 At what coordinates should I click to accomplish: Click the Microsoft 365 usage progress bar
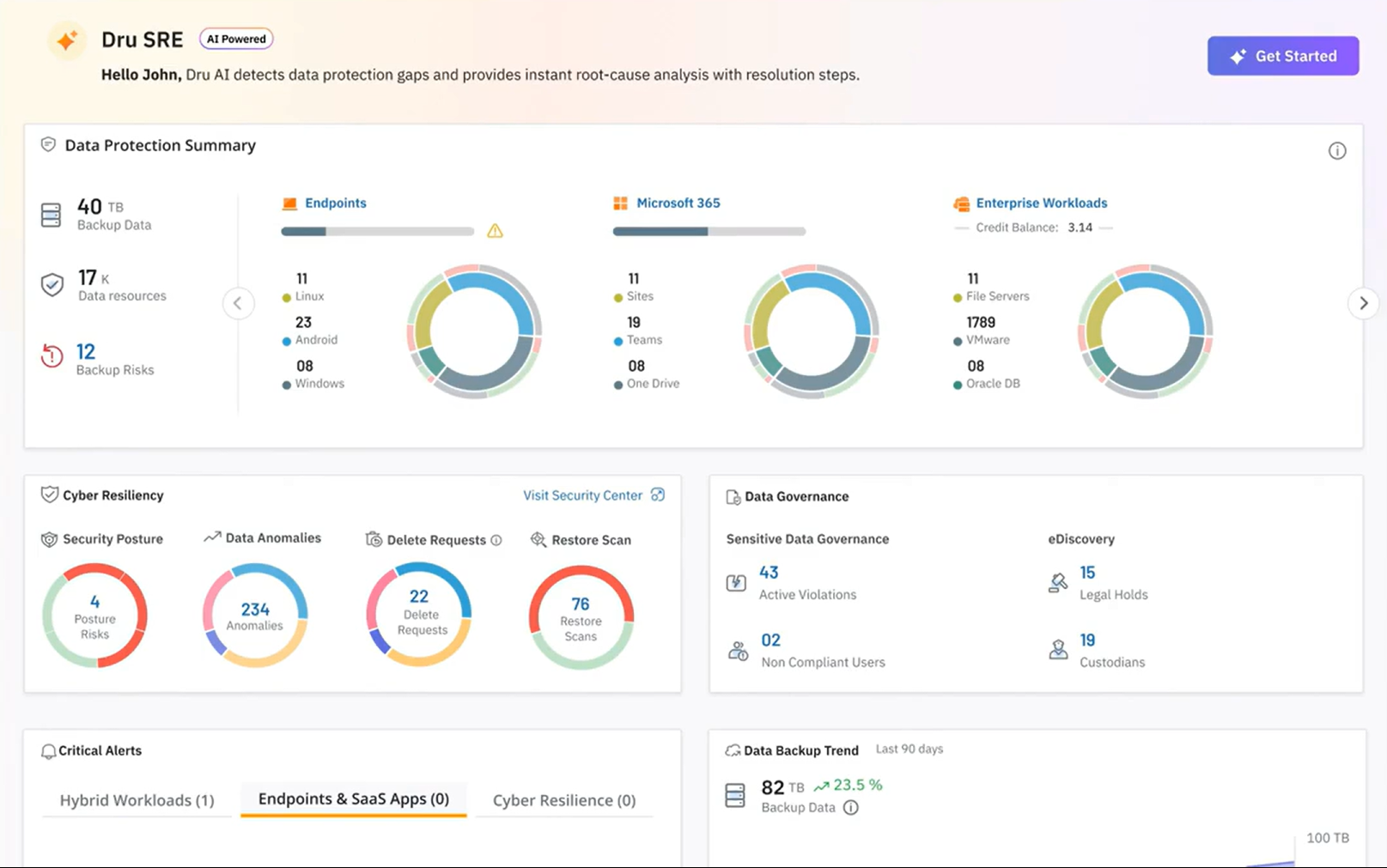click(x=709, y=231)
